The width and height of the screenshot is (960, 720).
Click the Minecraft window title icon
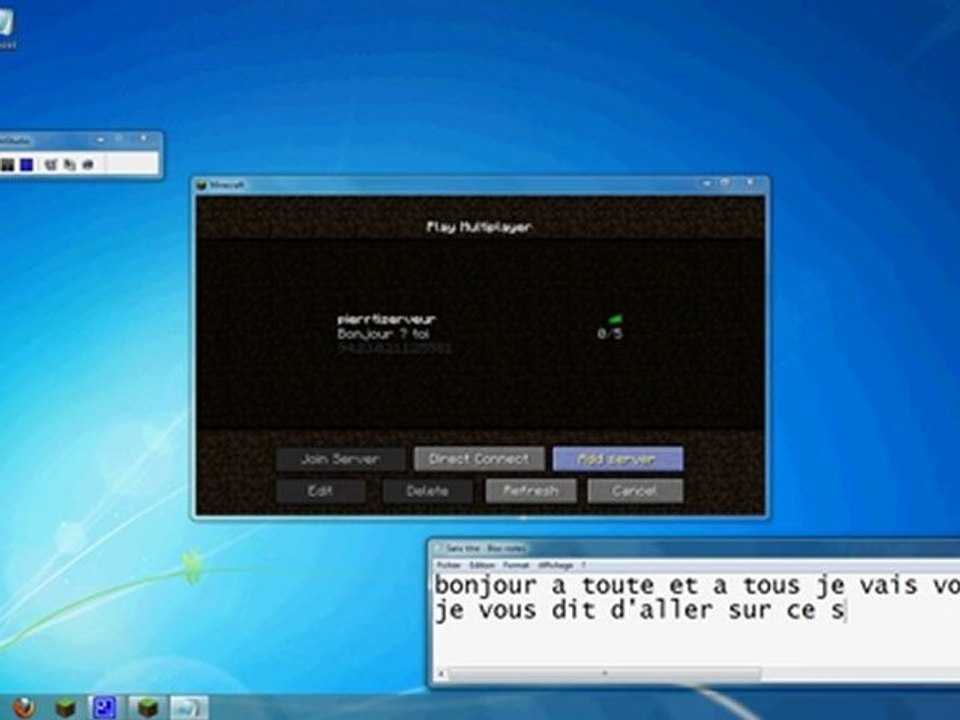pos(201,185)
